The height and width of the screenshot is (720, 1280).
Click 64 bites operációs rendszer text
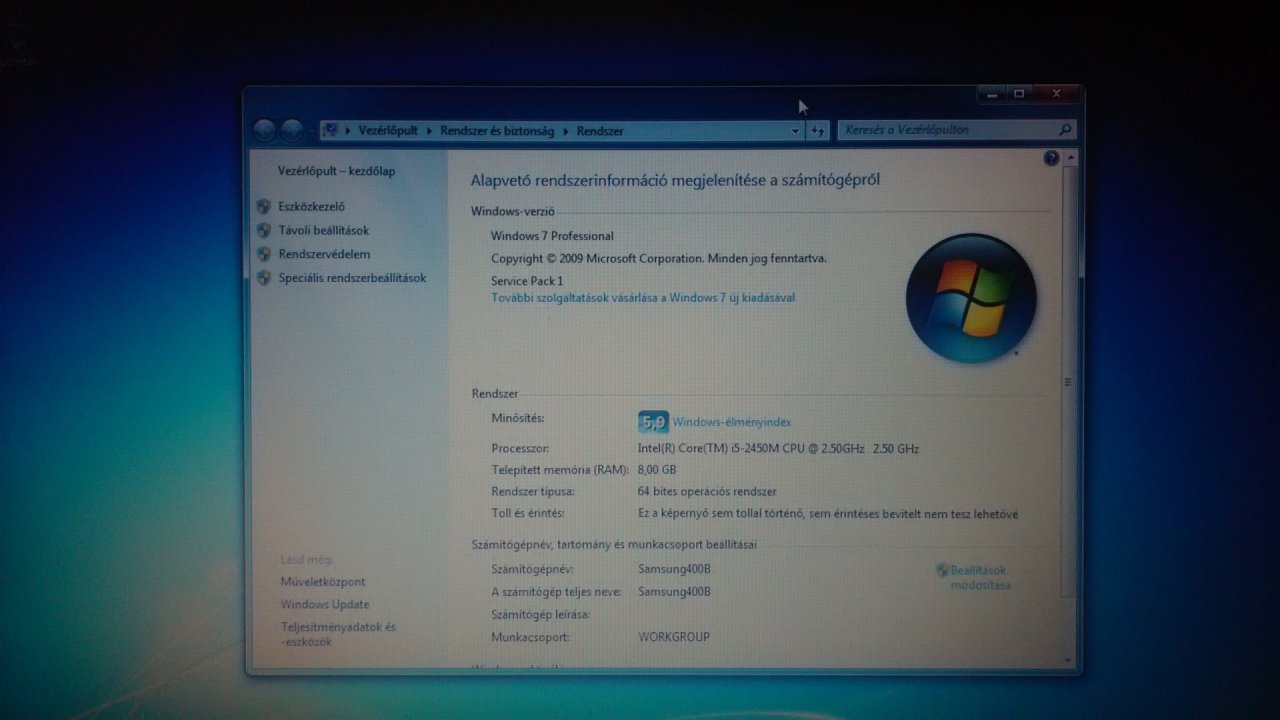707,492
